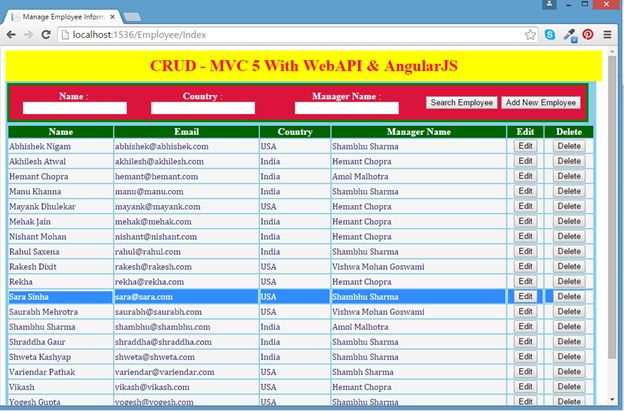624x411 pixels.
Task: Close the Manage Employee Information tab
Action: tap(112, 17)
